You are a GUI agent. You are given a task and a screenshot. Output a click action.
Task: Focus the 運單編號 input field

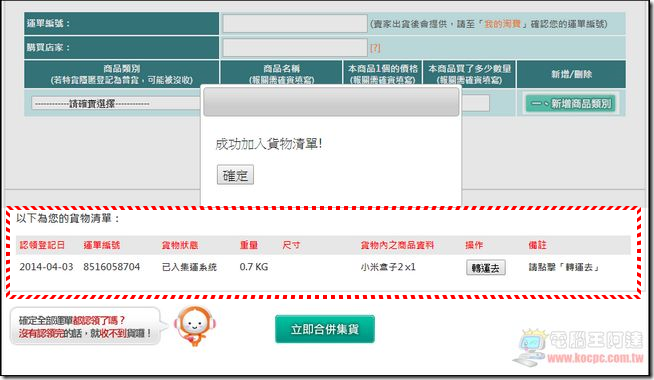click(x=295, y=23)
